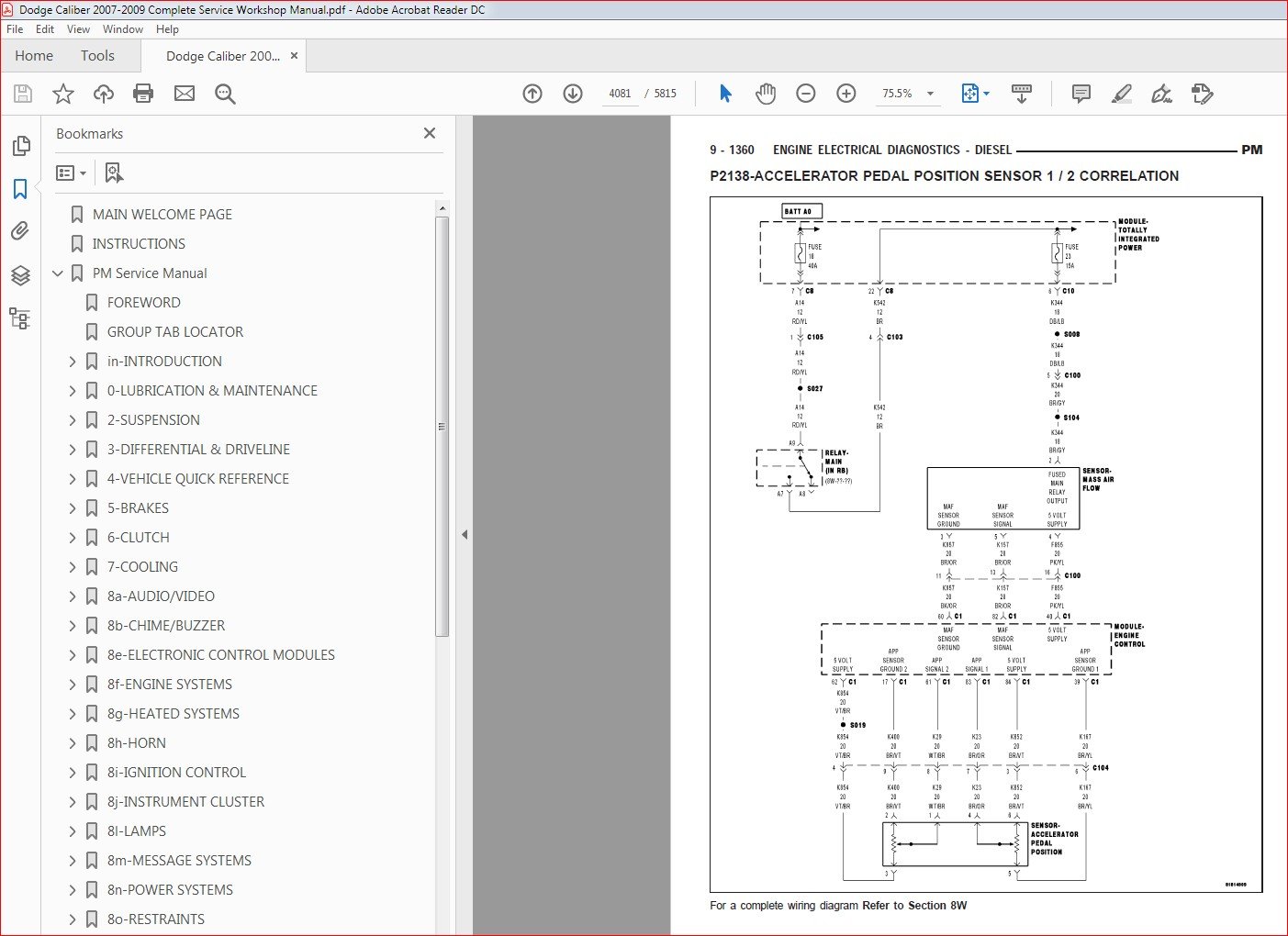Collapse the navigation pane with the arrow handle
The image size is (1288, 936).
465,534
